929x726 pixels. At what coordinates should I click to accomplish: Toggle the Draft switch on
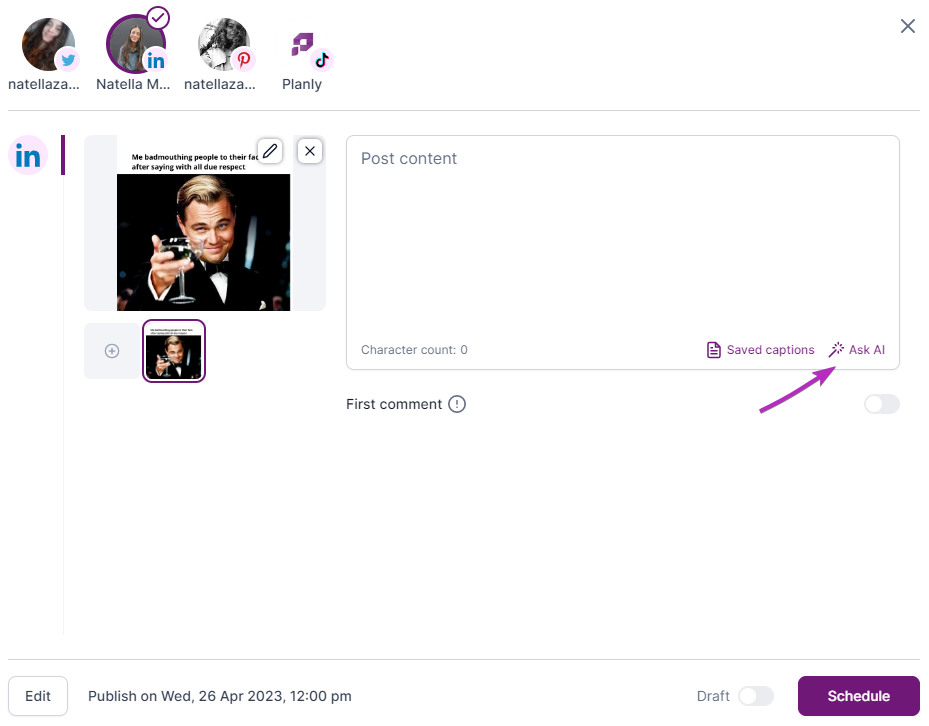point(756,696)
